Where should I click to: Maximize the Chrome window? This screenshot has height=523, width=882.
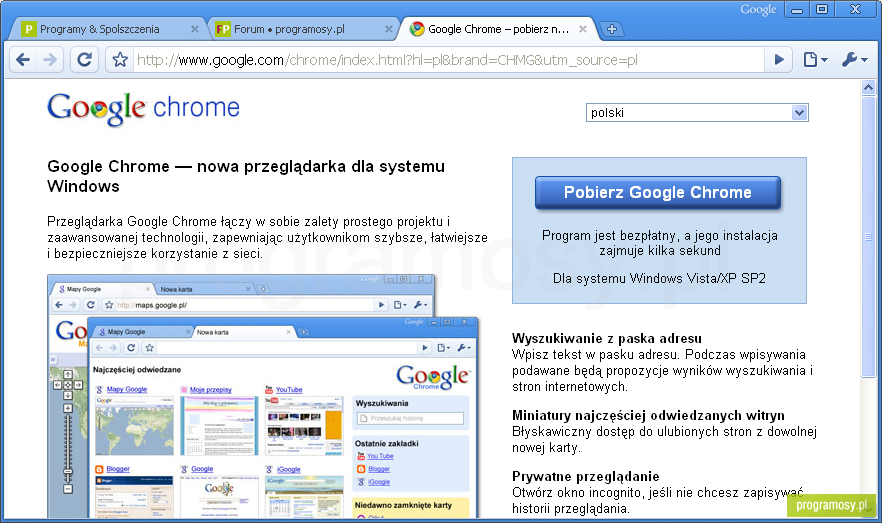click(x=822, y=9)
